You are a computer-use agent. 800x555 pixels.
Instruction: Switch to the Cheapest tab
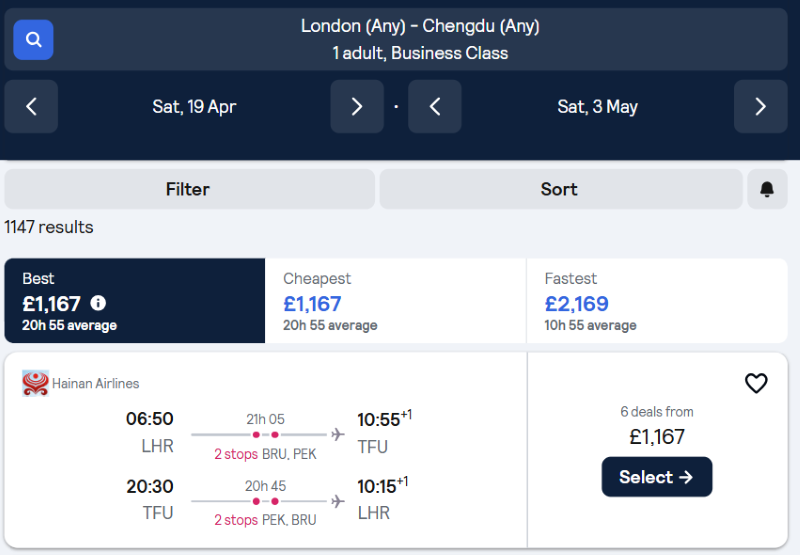click(395, 301)
